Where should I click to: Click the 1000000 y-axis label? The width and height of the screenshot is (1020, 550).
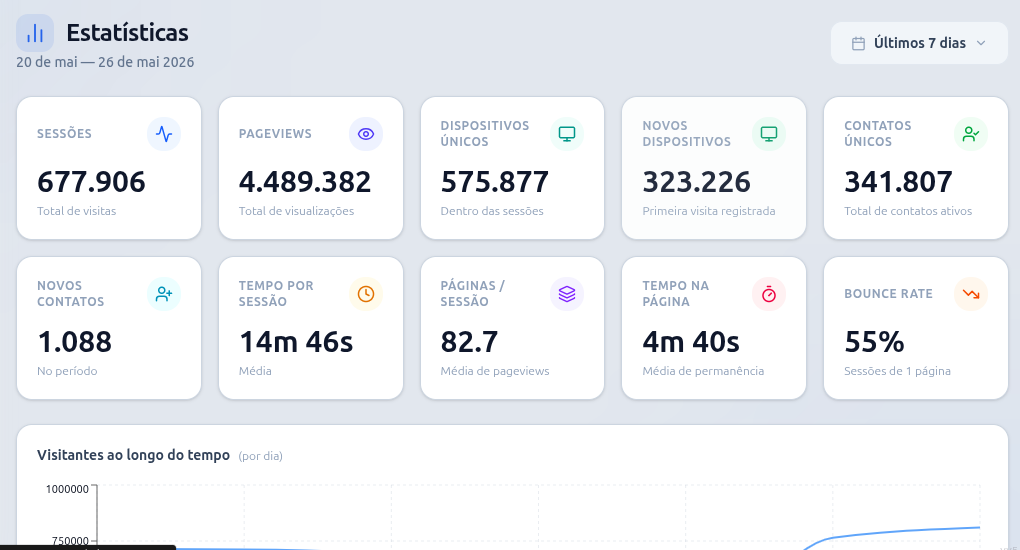pos(67,489)
